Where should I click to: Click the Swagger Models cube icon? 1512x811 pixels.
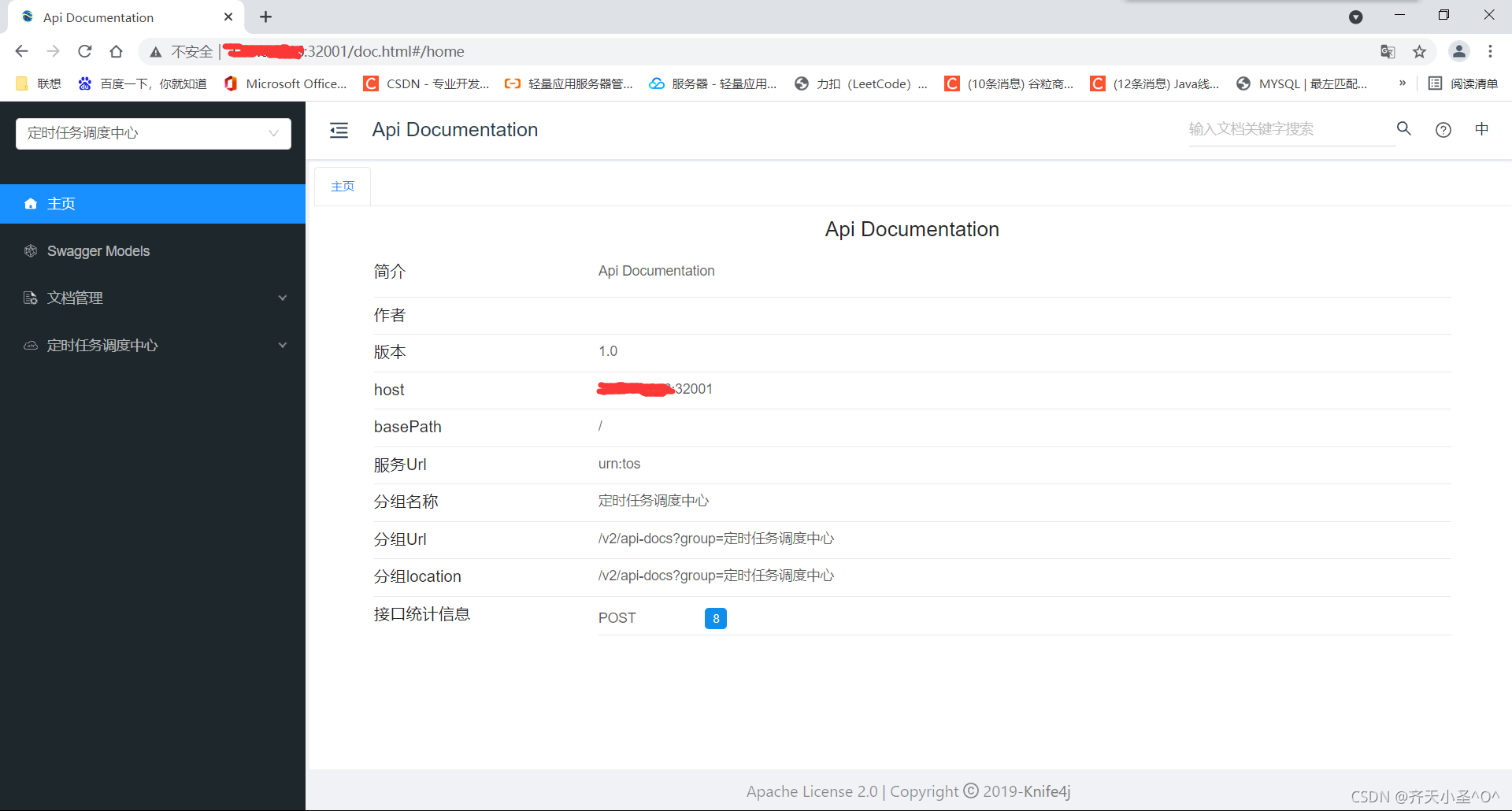click(31, 251)
